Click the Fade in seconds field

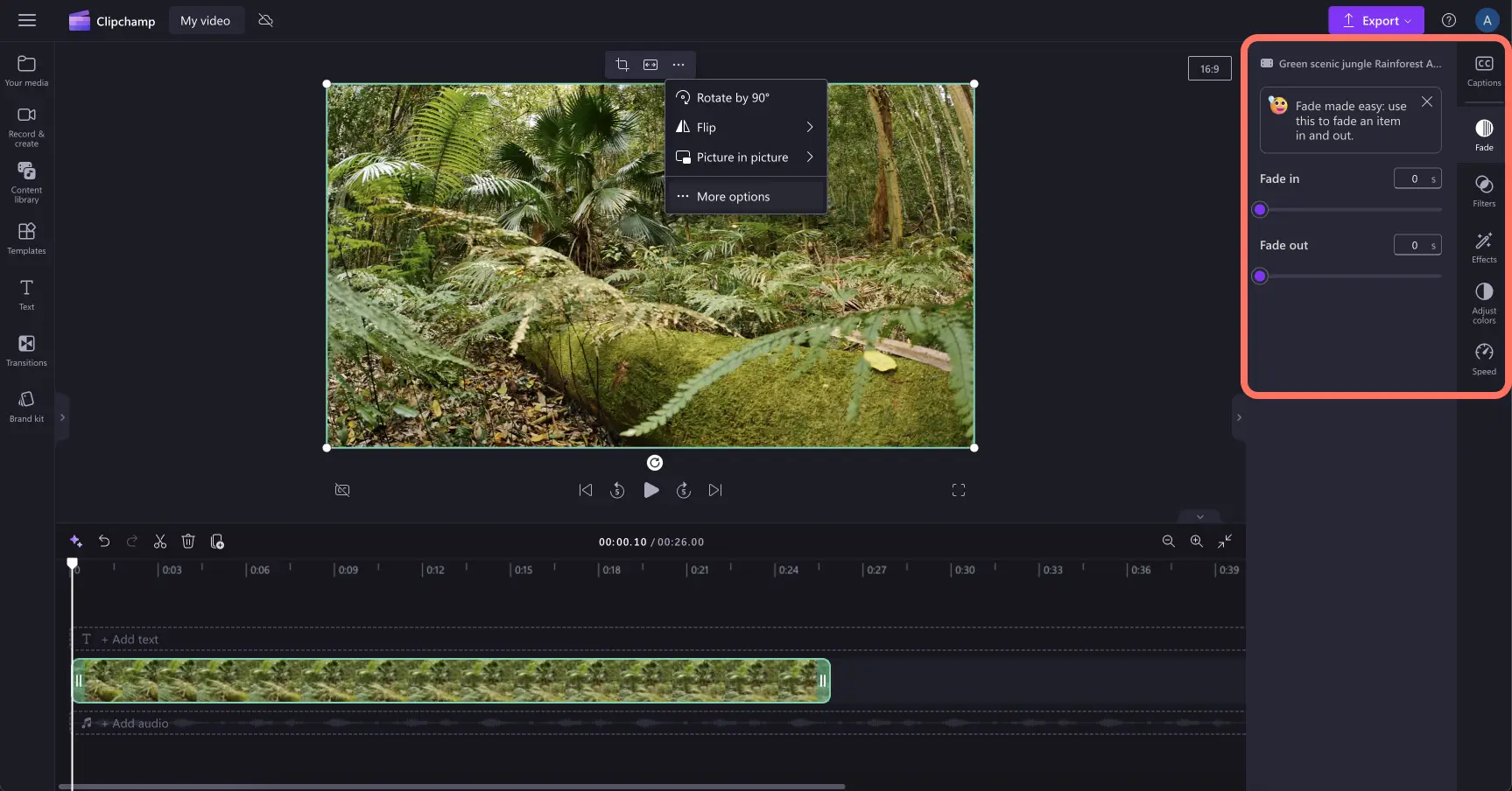pos(1417,178)
